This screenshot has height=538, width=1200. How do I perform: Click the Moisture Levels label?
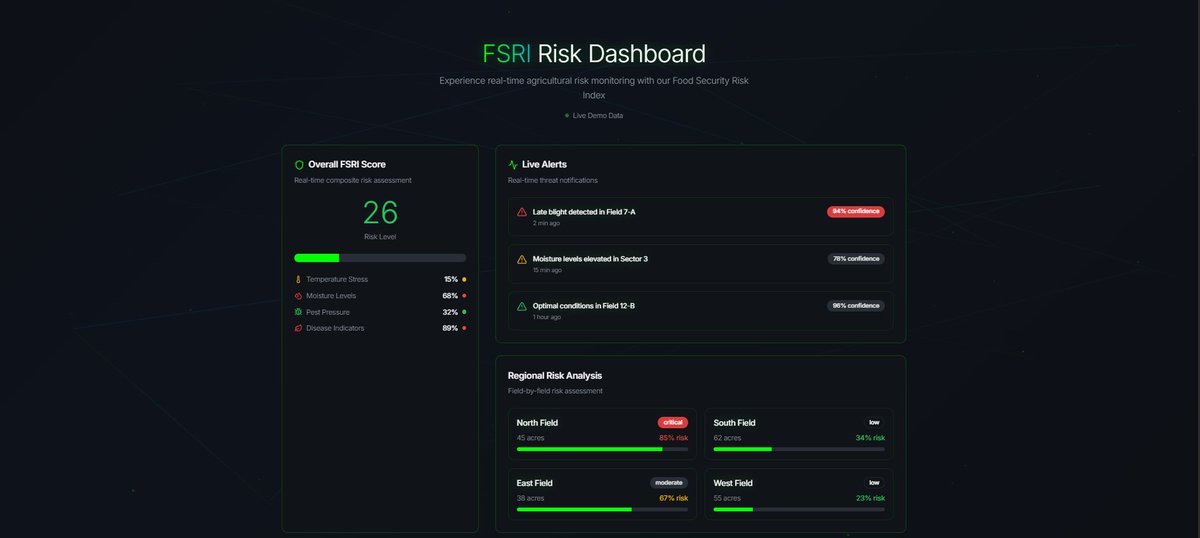331,296
